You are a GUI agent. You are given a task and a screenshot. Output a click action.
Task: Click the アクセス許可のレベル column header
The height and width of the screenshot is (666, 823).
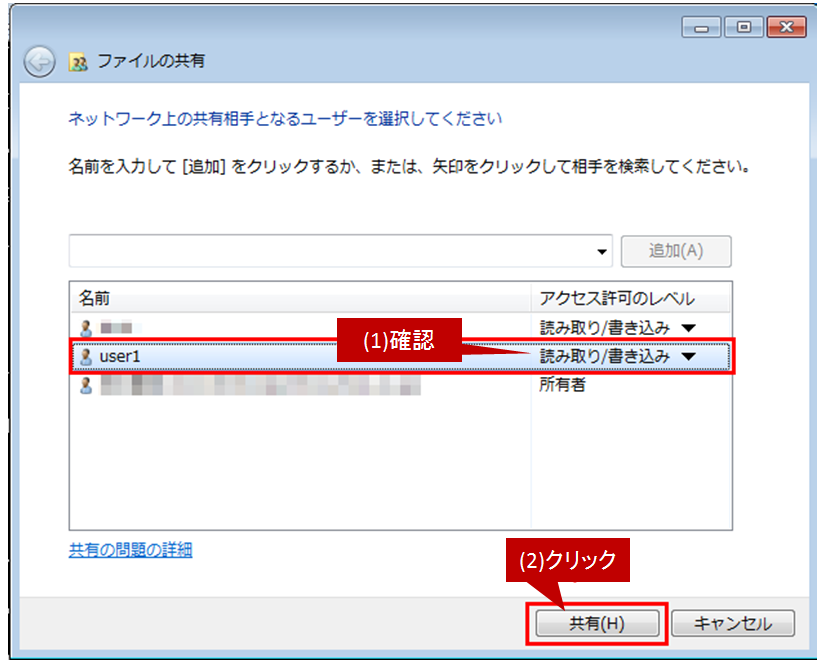630,298
